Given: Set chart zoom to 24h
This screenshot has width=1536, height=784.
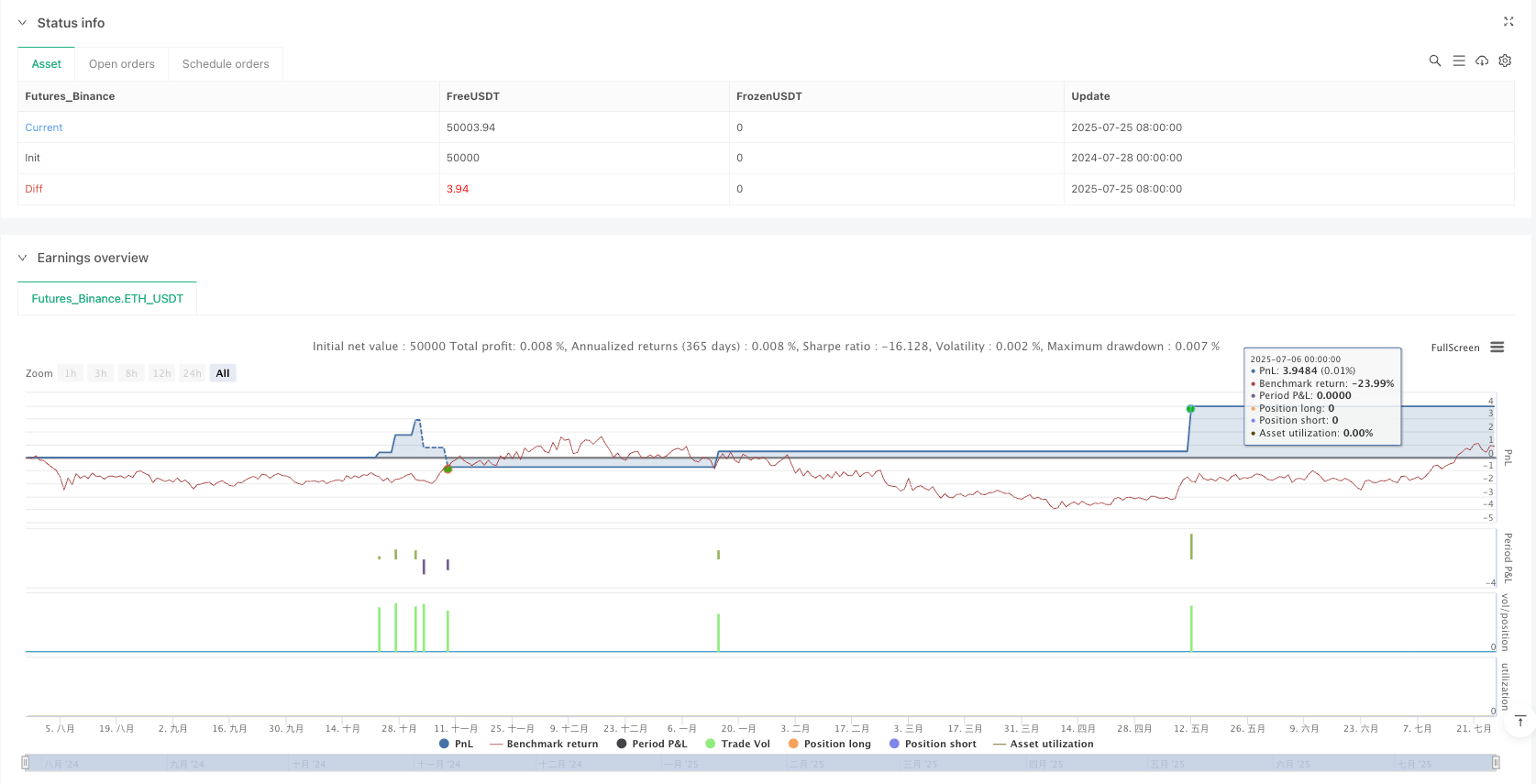Looking at the screenshot, I should click(x=192, y=373).
